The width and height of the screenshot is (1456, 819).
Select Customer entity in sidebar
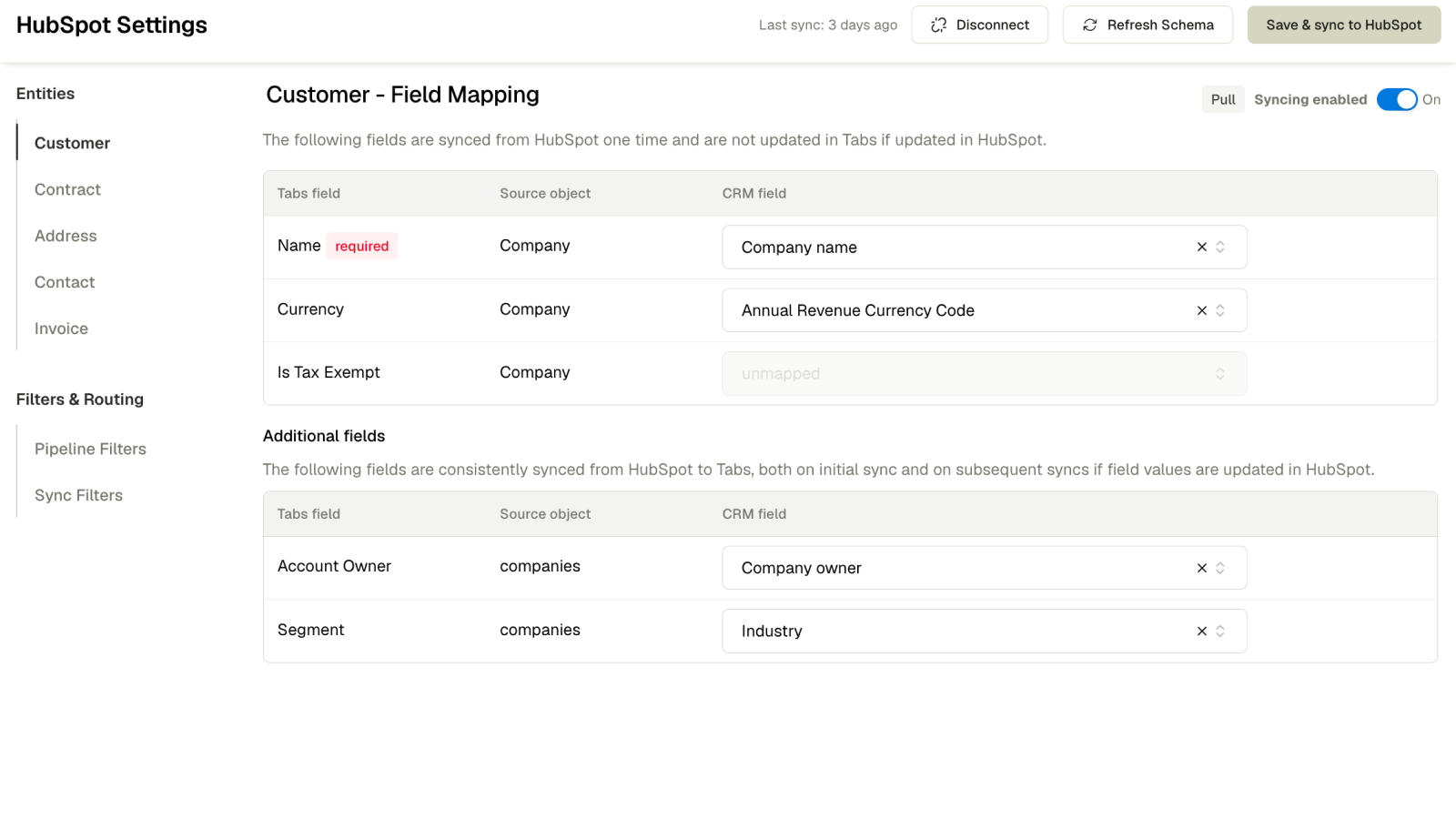click(x=72, y=143)
